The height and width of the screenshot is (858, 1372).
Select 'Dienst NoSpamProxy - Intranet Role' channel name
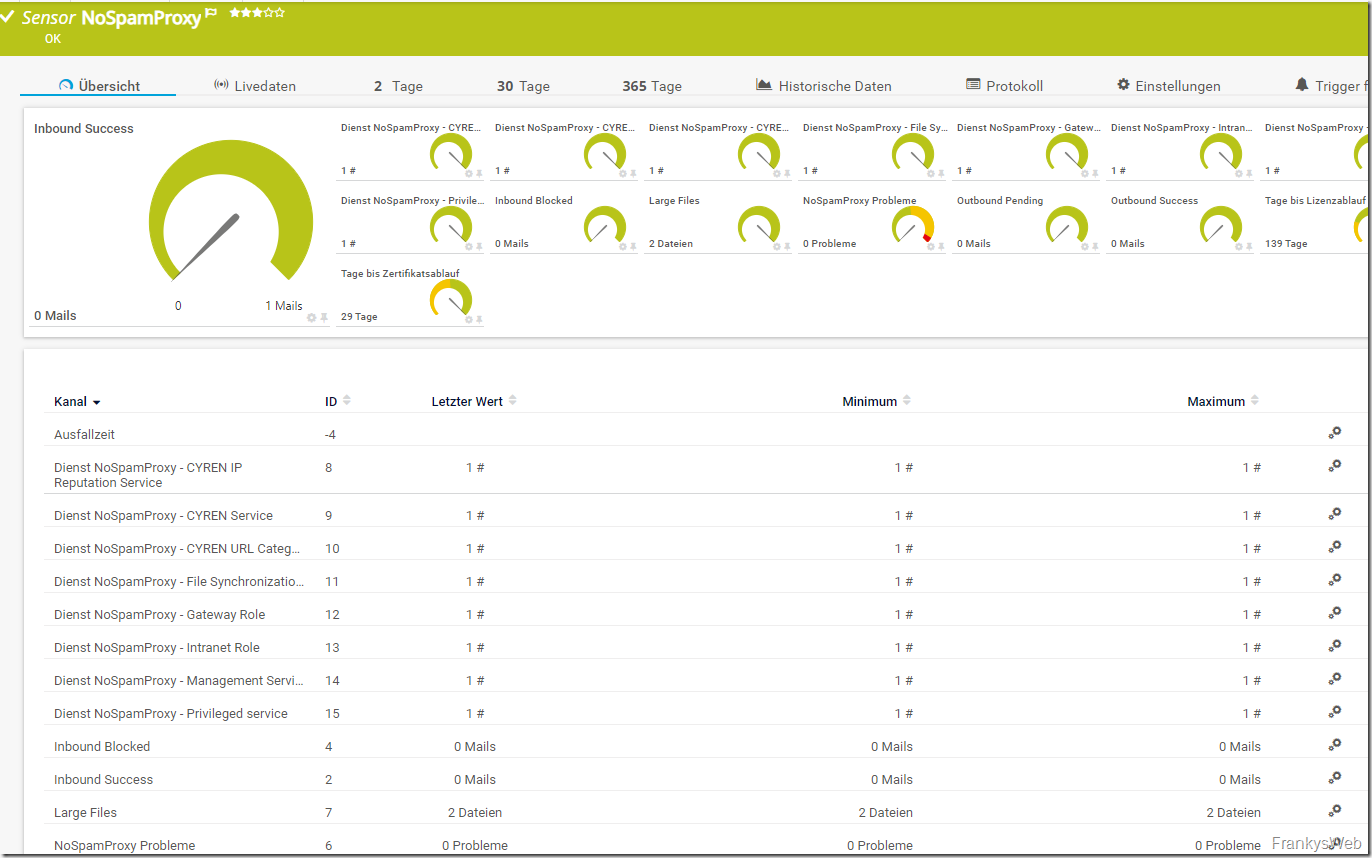point(157,647)
